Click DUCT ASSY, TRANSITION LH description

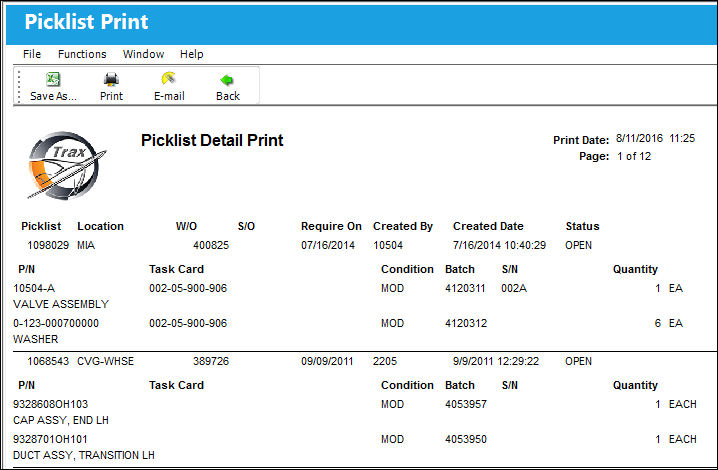(84, 455)
